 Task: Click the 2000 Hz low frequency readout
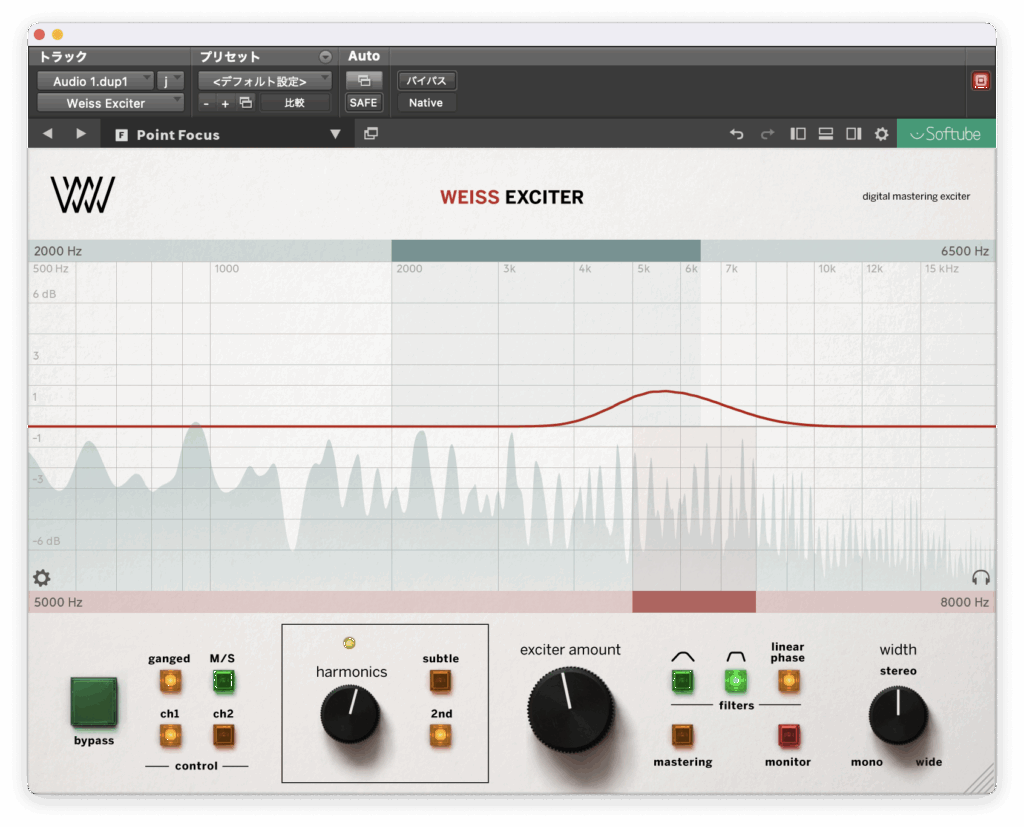(58, 251)
